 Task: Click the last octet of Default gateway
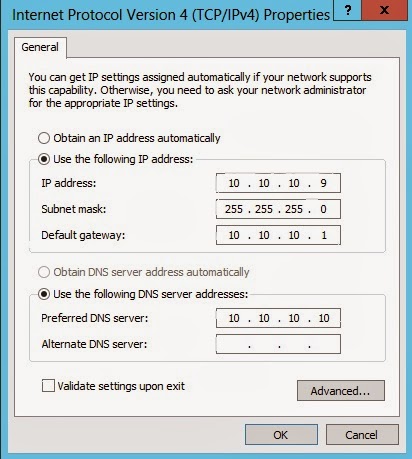click(x=324, y=235)
